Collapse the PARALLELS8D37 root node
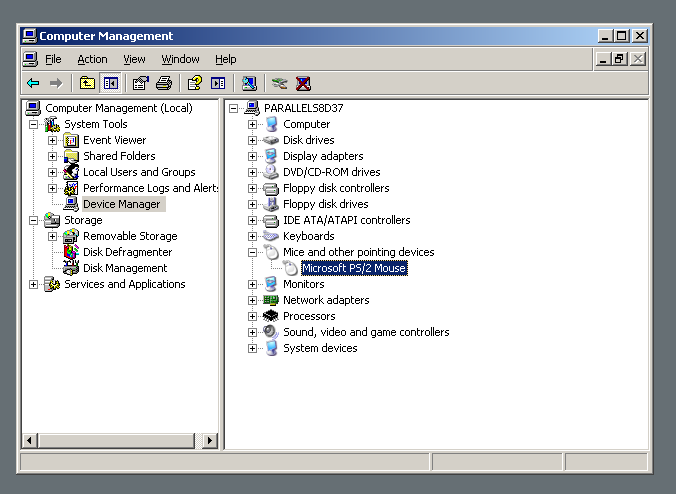This screenshot has height=494, width=676. point(233,109)
